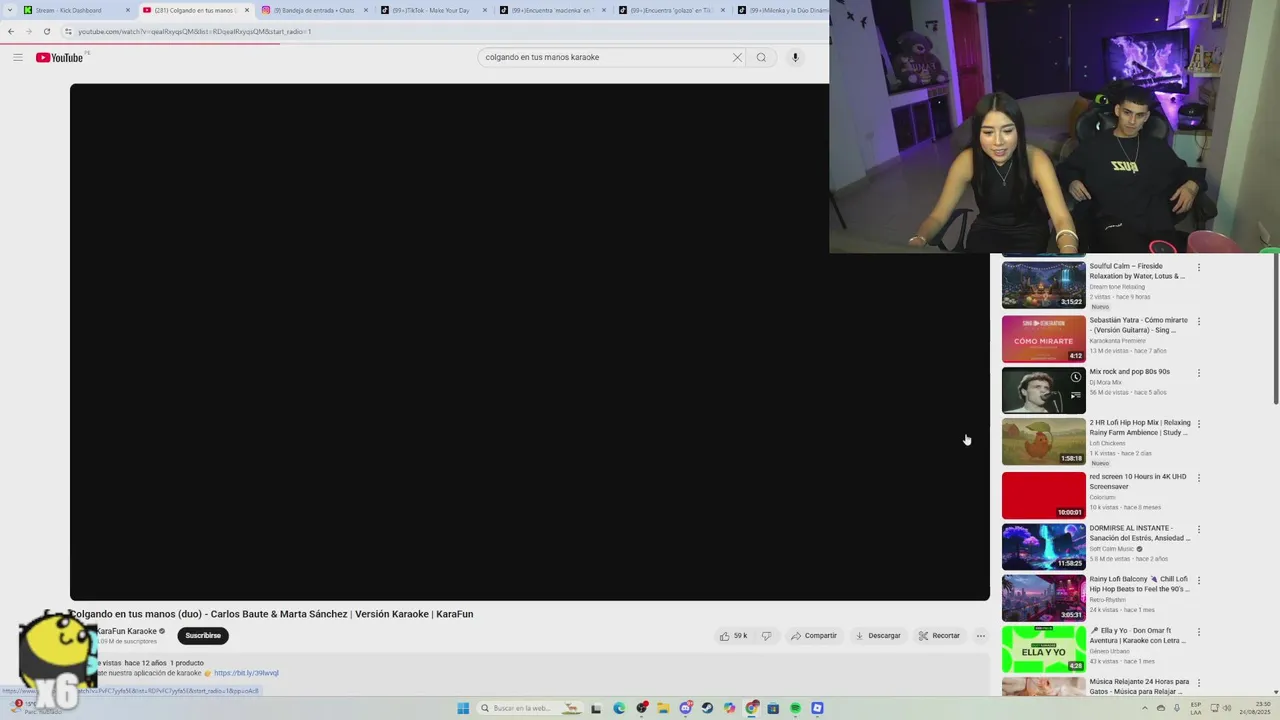
Task: Click the taskbar Buscar en la web box
Action: (x=530, y=708)
